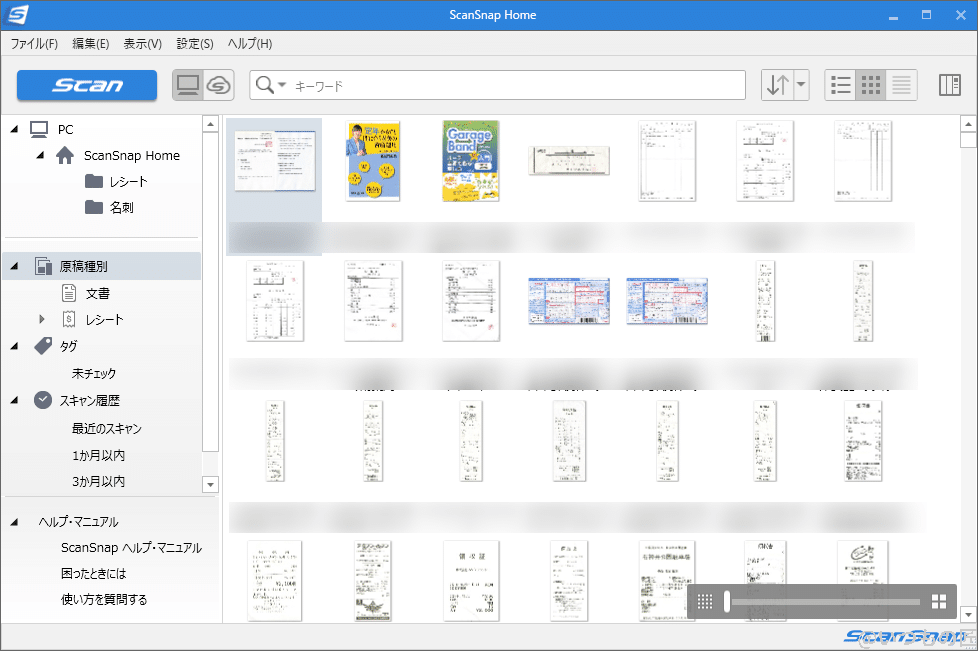Switch to detailed list view
Screen dimensions: 978x651
pos(900,85)
